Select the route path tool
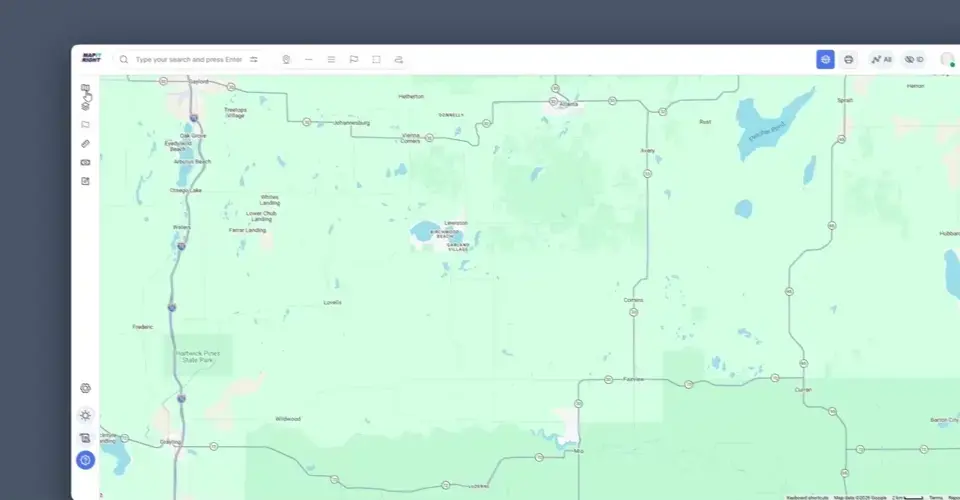This screenshot has width=960, height=500. (x=399, y=59)
